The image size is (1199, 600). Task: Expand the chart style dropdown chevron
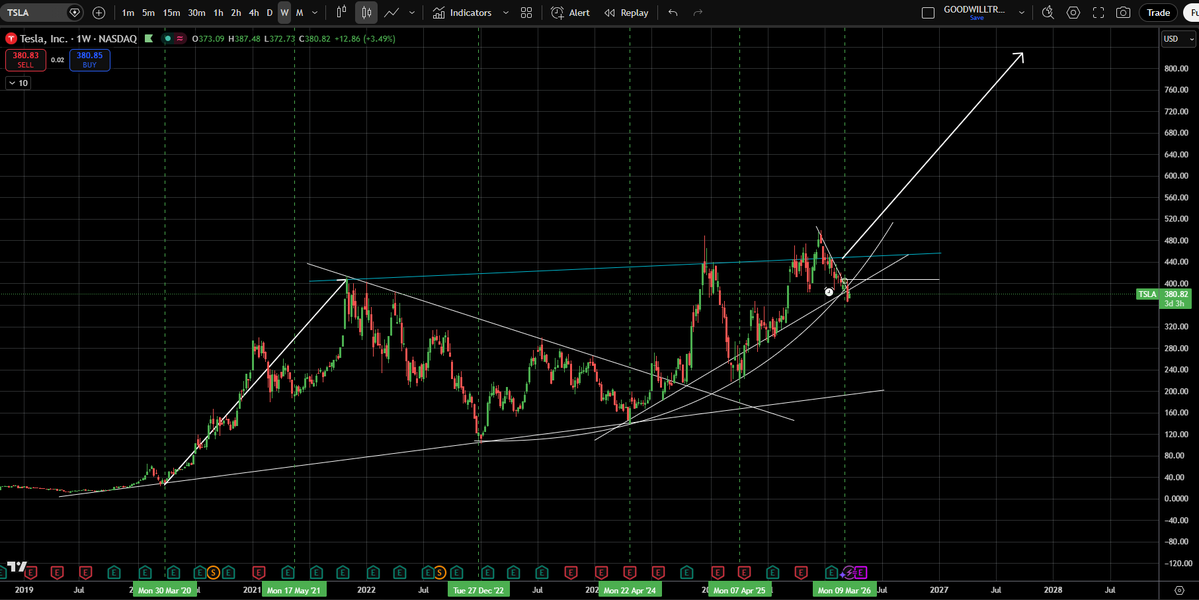pos(413,12)
